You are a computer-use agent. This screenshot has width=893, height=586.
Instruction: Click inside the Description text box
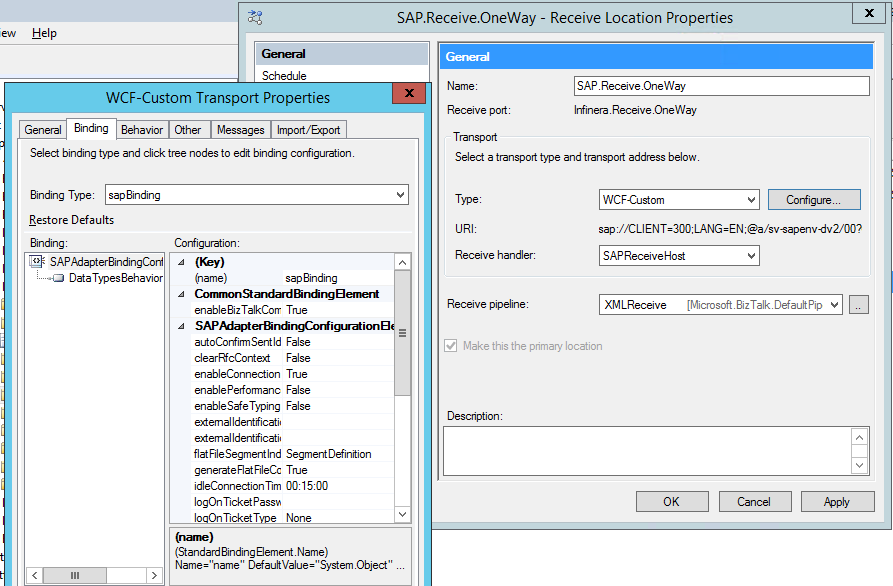click(648, 451)
